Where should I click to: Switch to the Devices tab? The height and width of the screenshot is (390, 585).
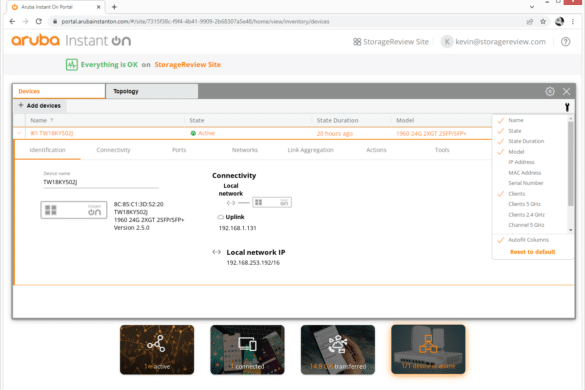pyautogui.click(x=59, y=91)
